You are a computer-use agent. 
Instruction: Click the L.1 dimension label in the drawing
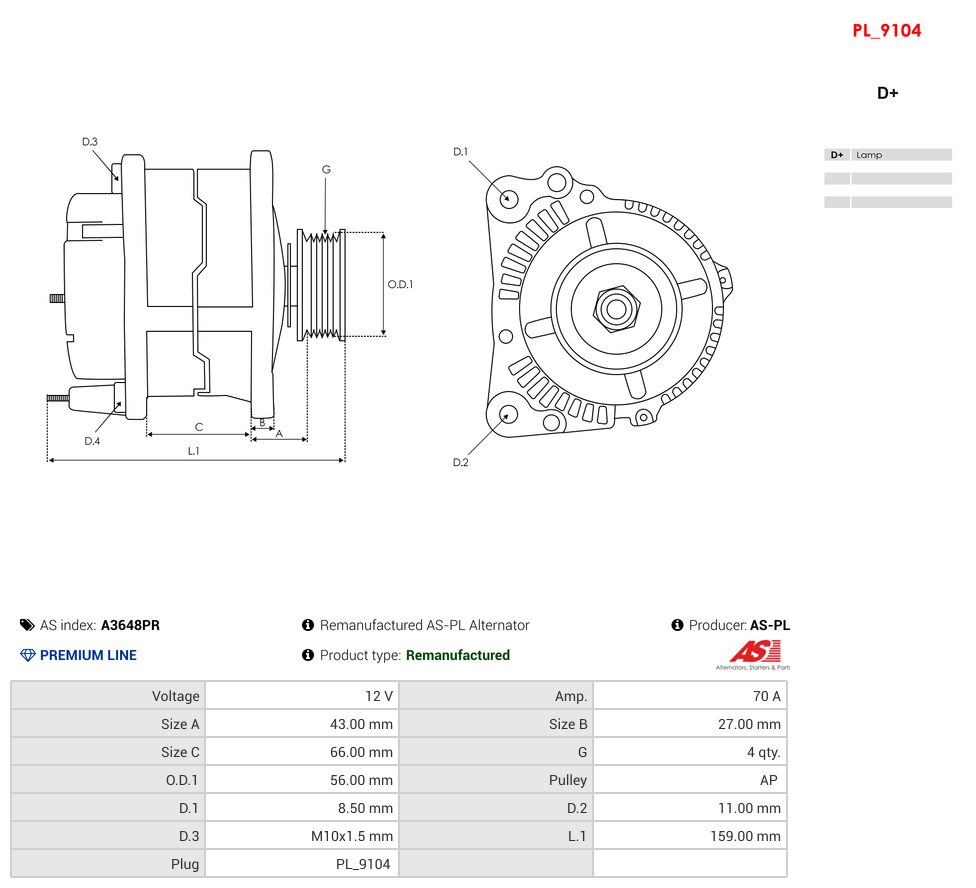(194, 451)
